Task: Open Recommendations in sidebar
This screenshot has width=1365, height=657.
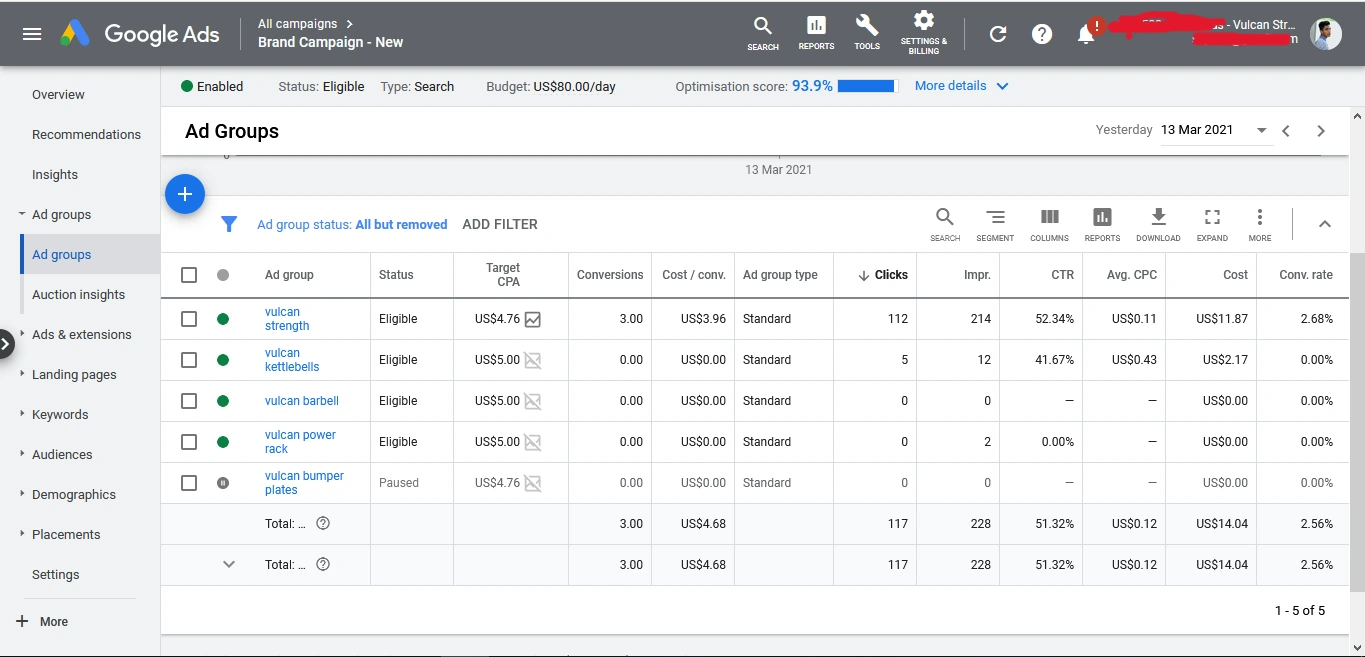Action: click(86, 134)
